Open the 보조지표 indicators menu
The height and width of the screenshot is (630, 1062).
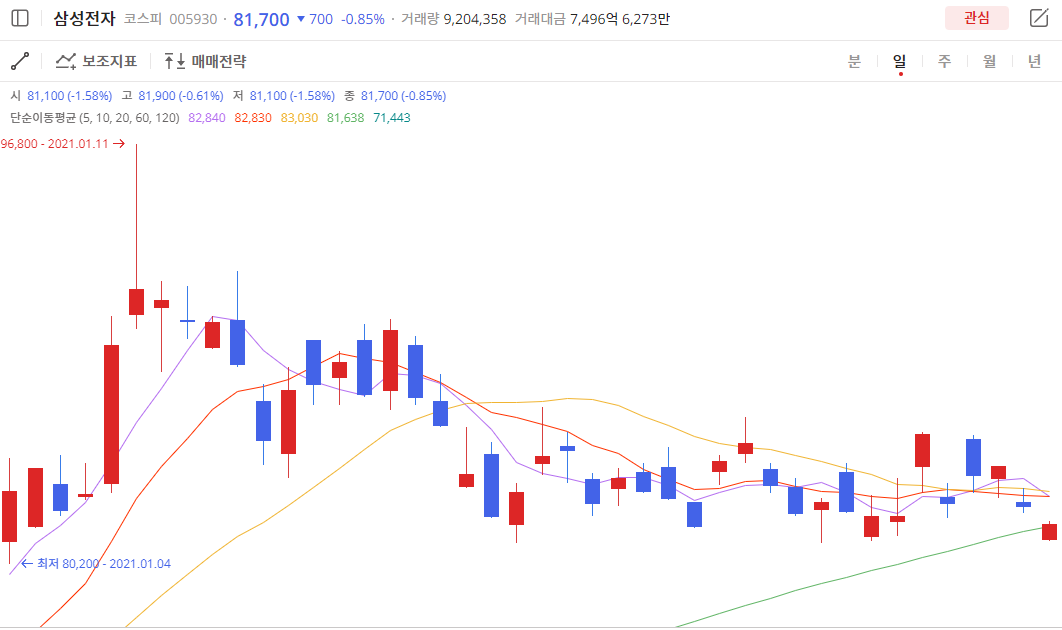pyautogui.click(x=96, y=61)
